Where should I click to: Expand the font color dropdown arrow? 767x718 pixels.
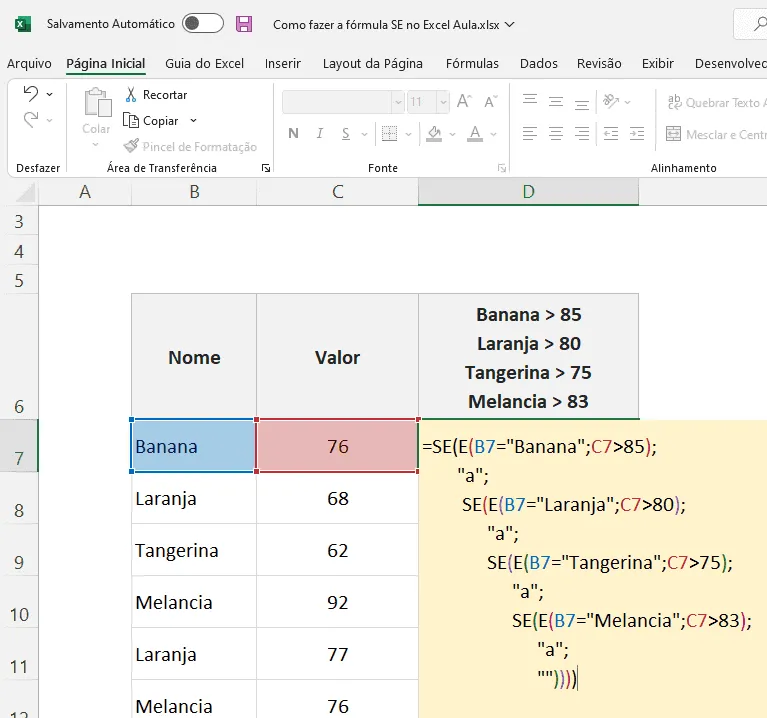tap(493, 134)
